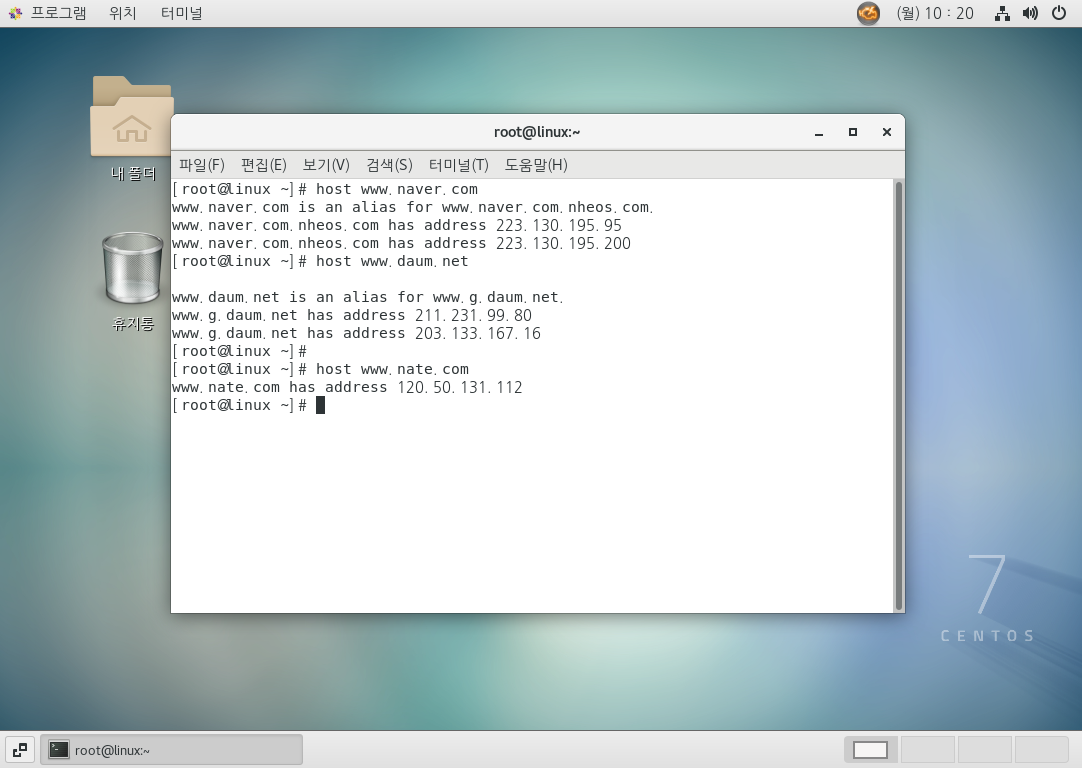Open the 편집(E) menu
Screen dimensions: 1082x768
[264, 165]
